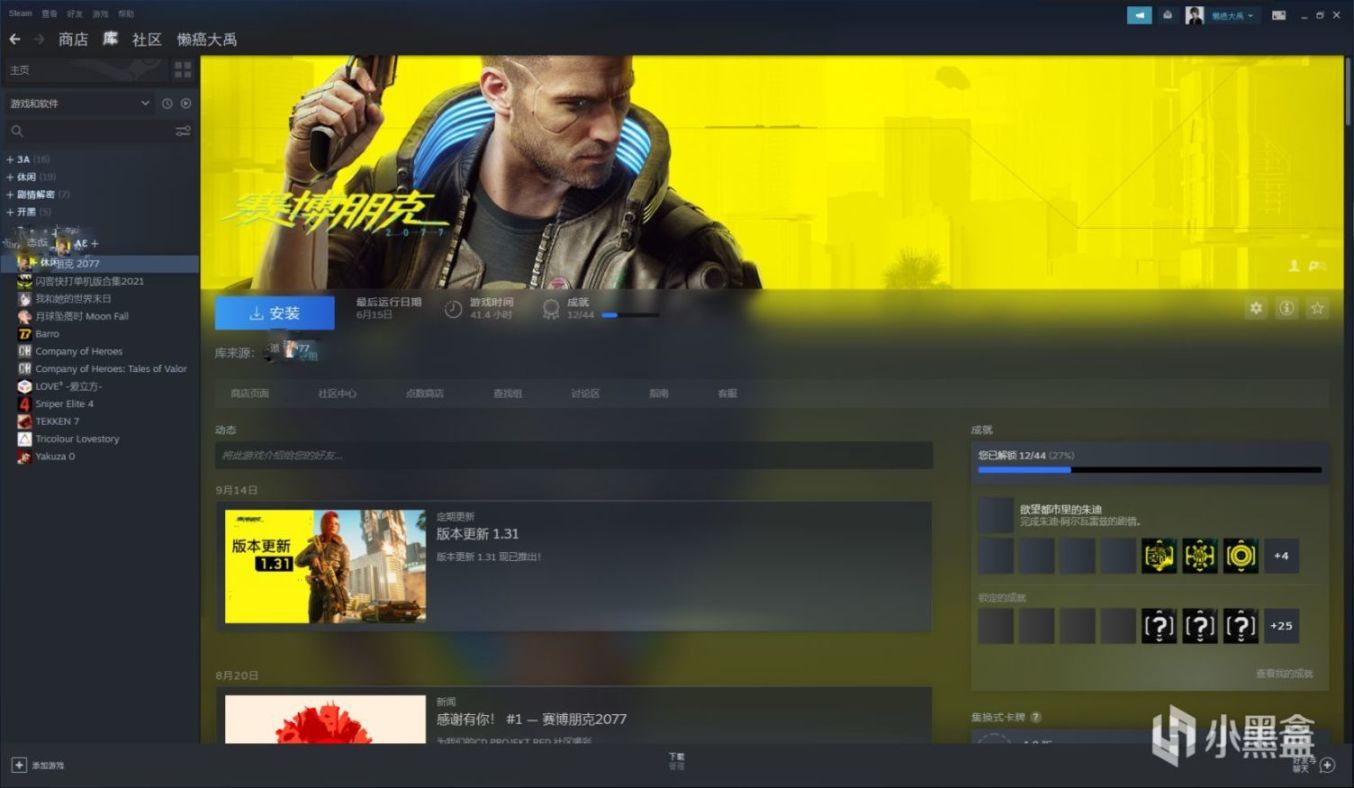Click the add game plus icon

pos(18,764)
